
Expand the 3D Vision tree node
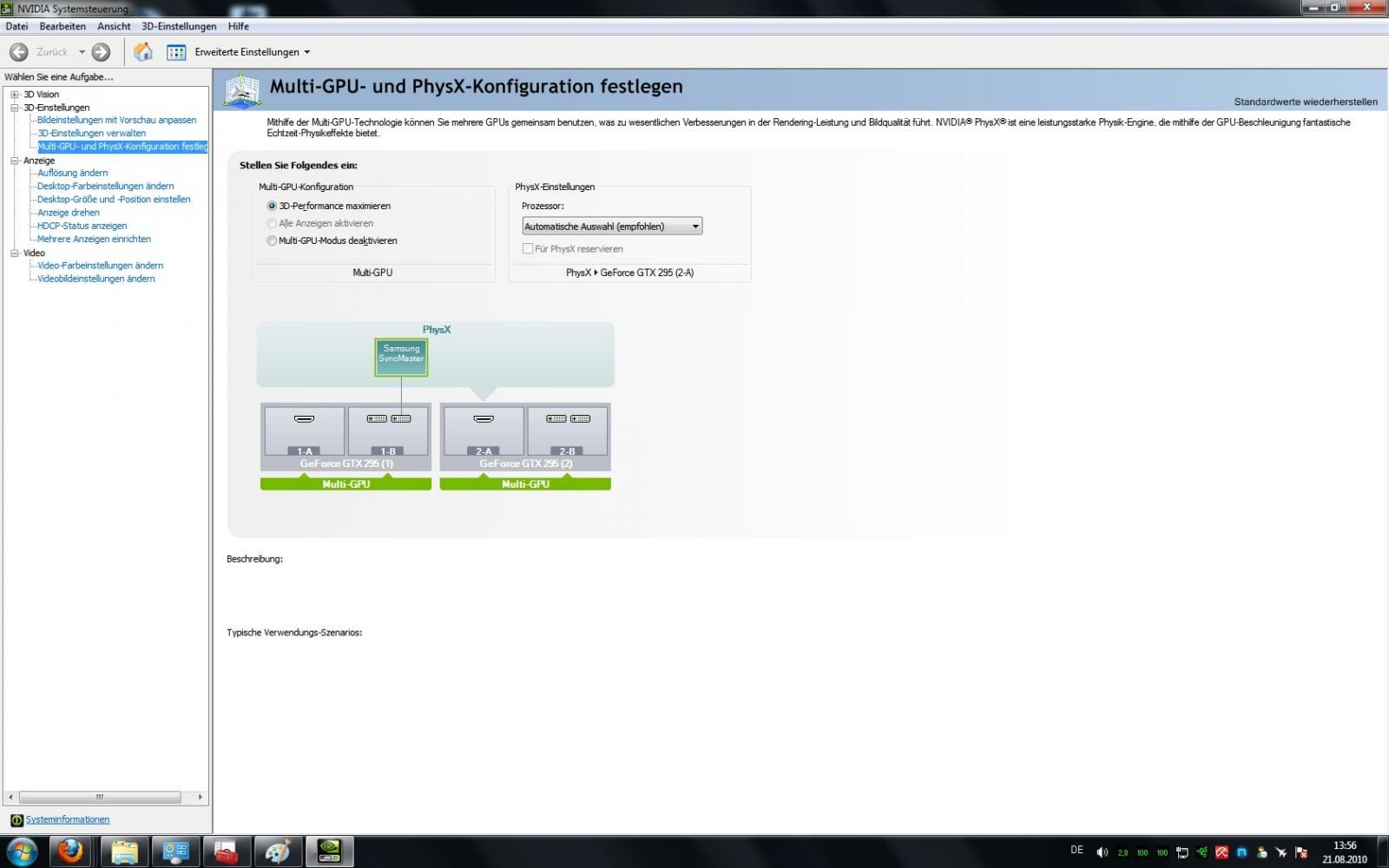click(15, 95)
